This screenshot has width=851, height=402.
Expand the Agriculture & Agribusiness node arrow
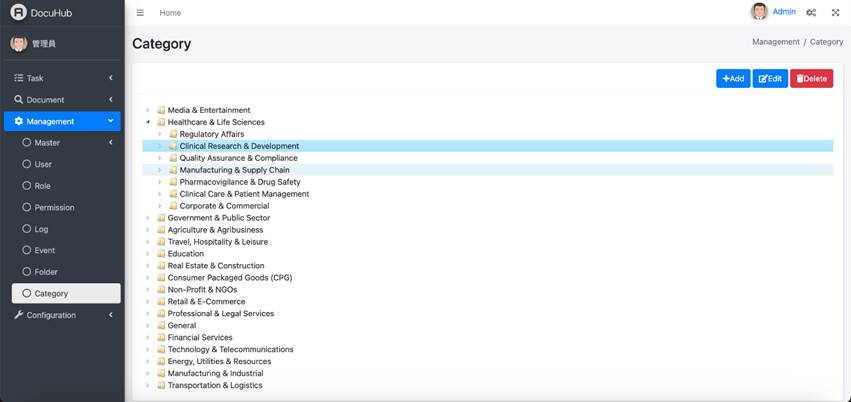pyautogui.click(x=148, y=229)
